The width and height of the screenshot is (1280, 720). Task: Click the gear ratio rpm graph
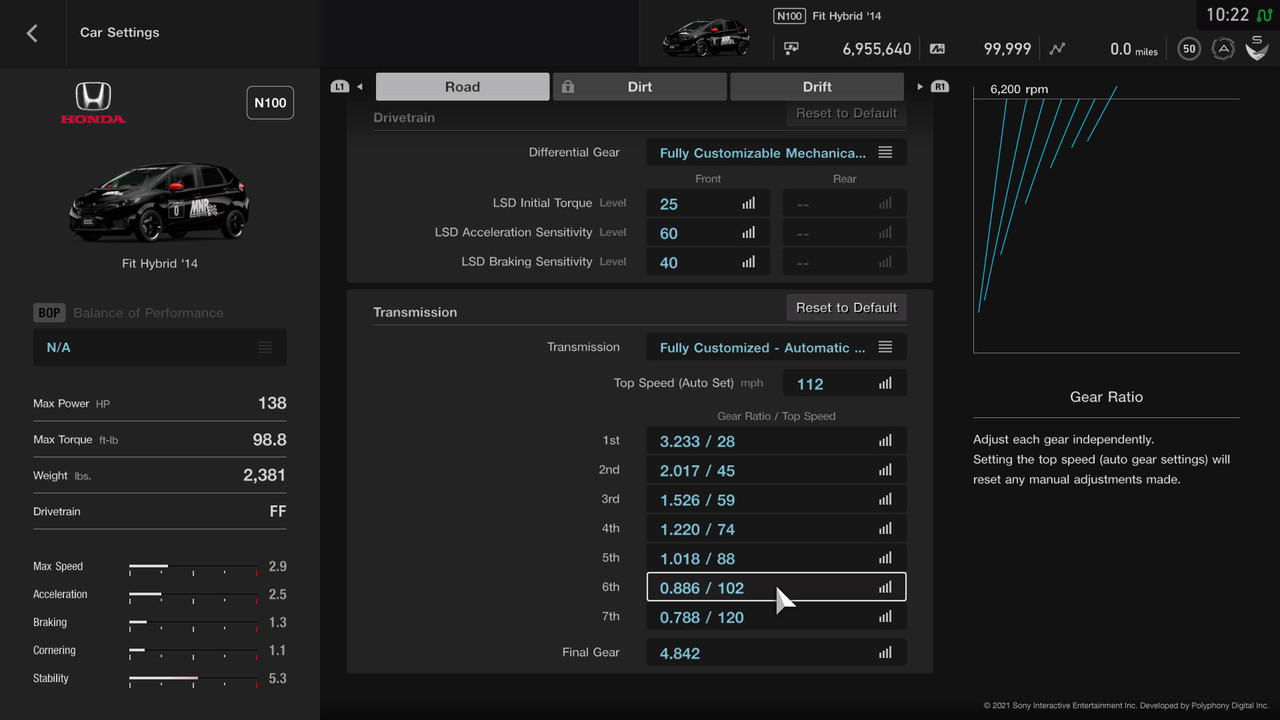[x=1106, y=219]
